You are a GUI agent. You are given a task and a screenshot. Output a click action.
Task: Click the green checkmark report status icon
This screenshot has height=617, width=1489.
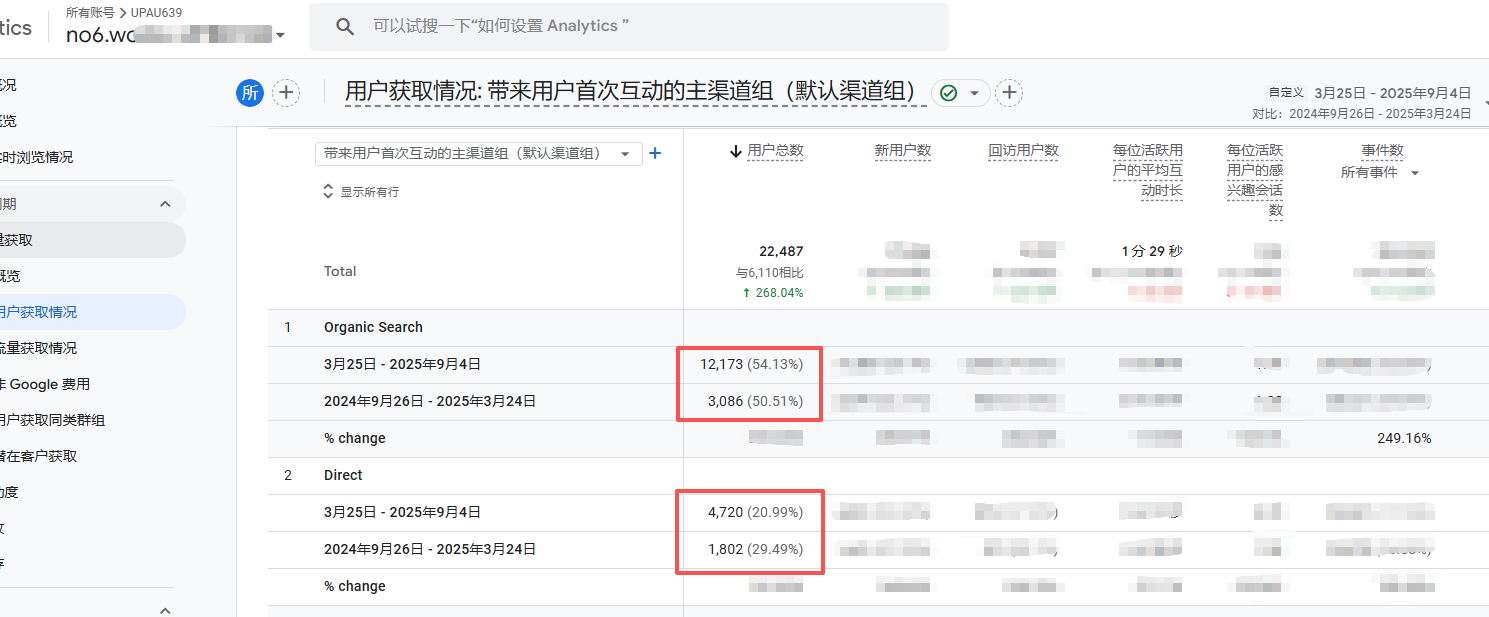pos(948,93)
